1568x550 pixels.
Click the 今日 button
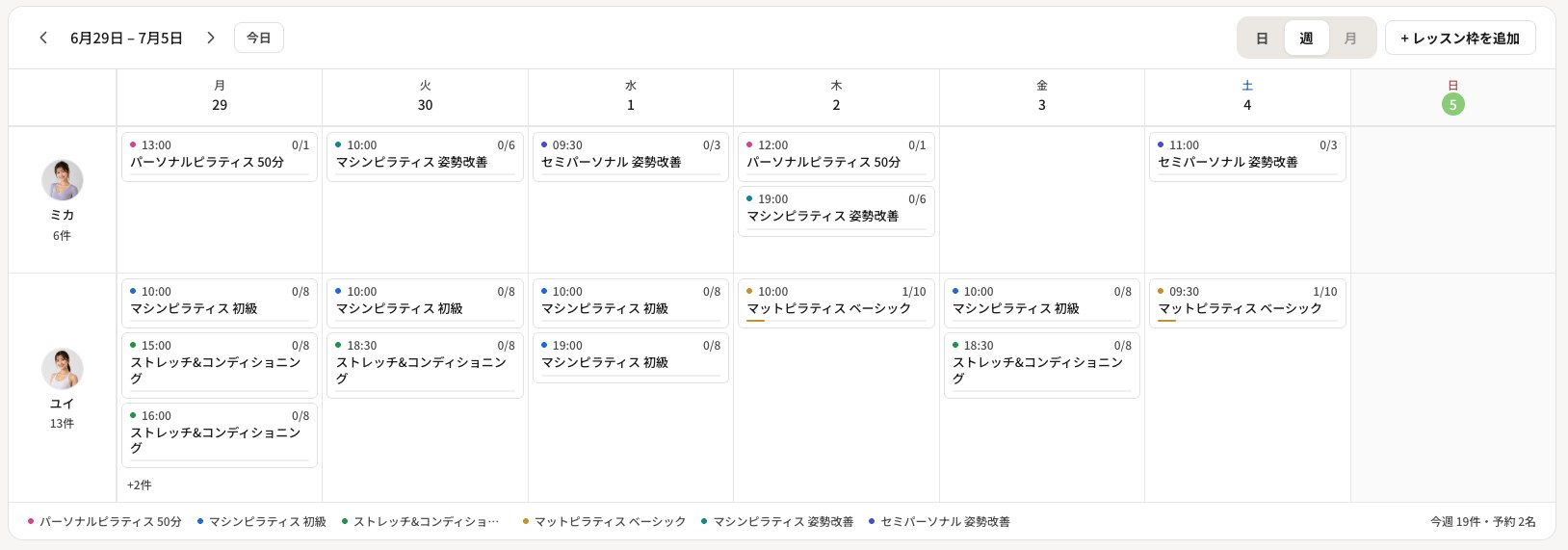[259, 38]
